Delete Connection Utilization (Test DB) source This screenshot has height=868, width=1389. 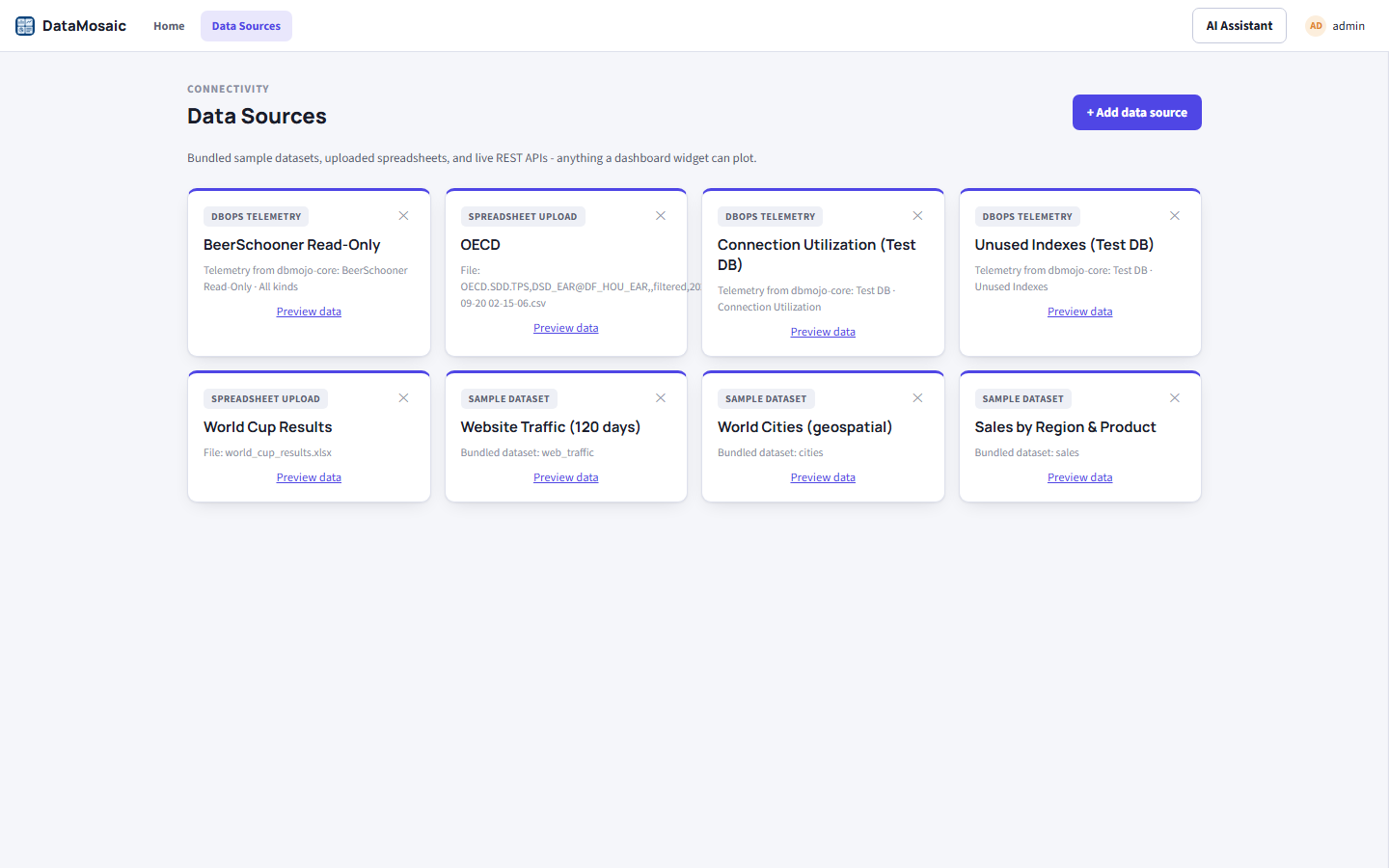[x=917, y=216]
